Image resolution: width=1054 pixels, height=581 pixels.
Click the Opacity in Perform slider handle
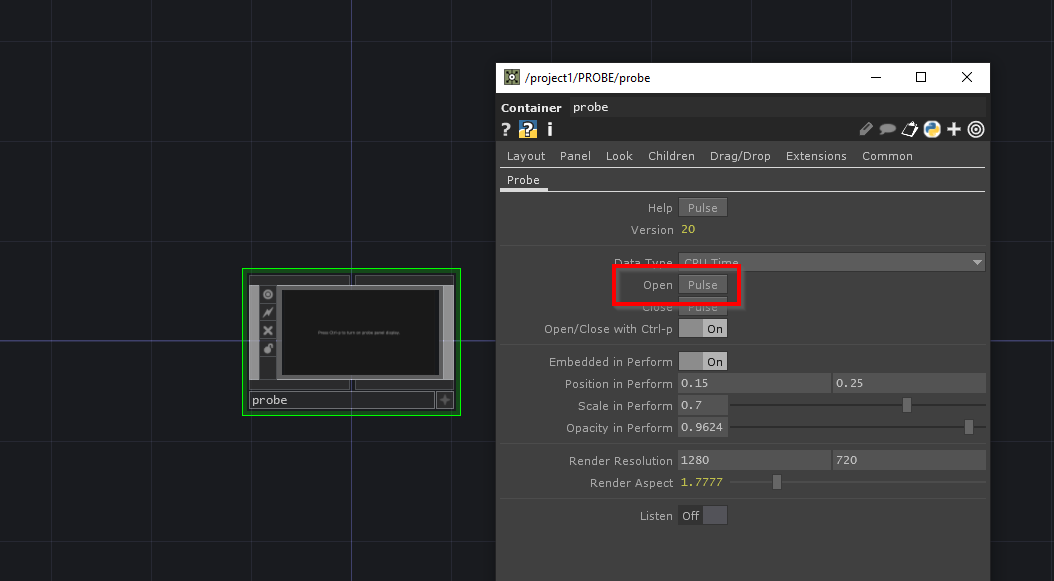(969, 427)
